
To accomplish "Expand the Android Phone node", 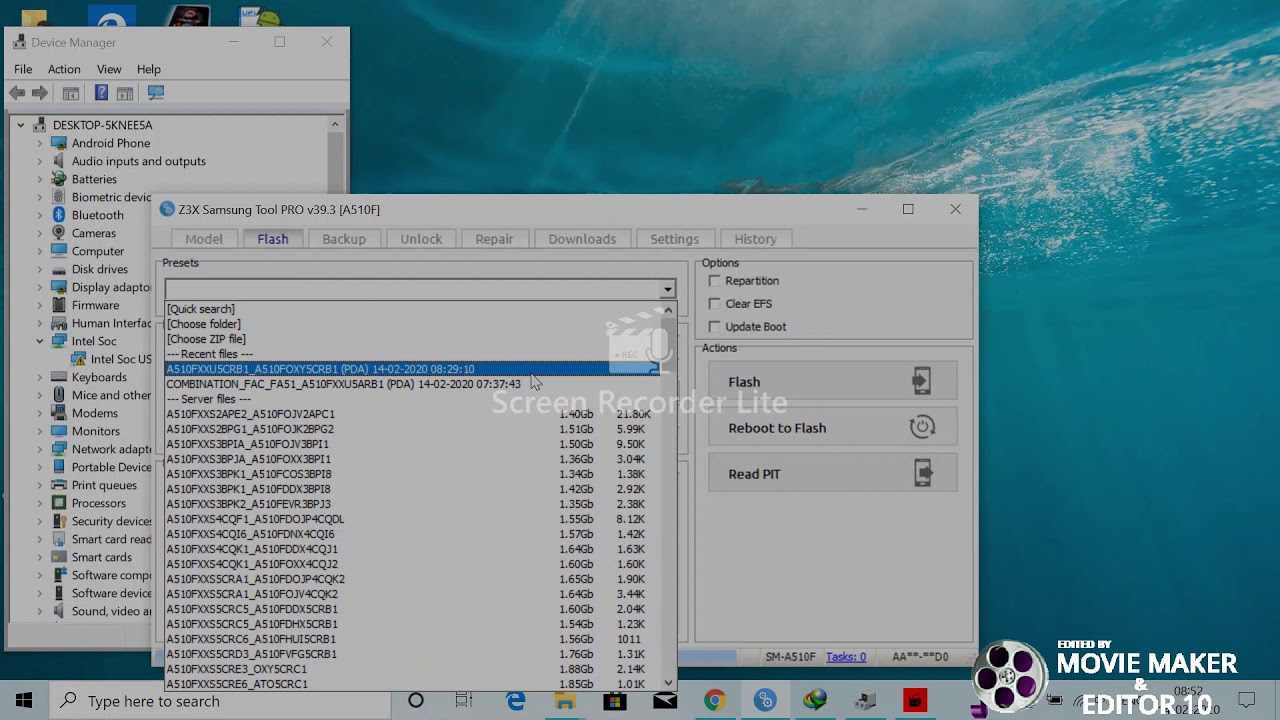I will coord(40,143).
